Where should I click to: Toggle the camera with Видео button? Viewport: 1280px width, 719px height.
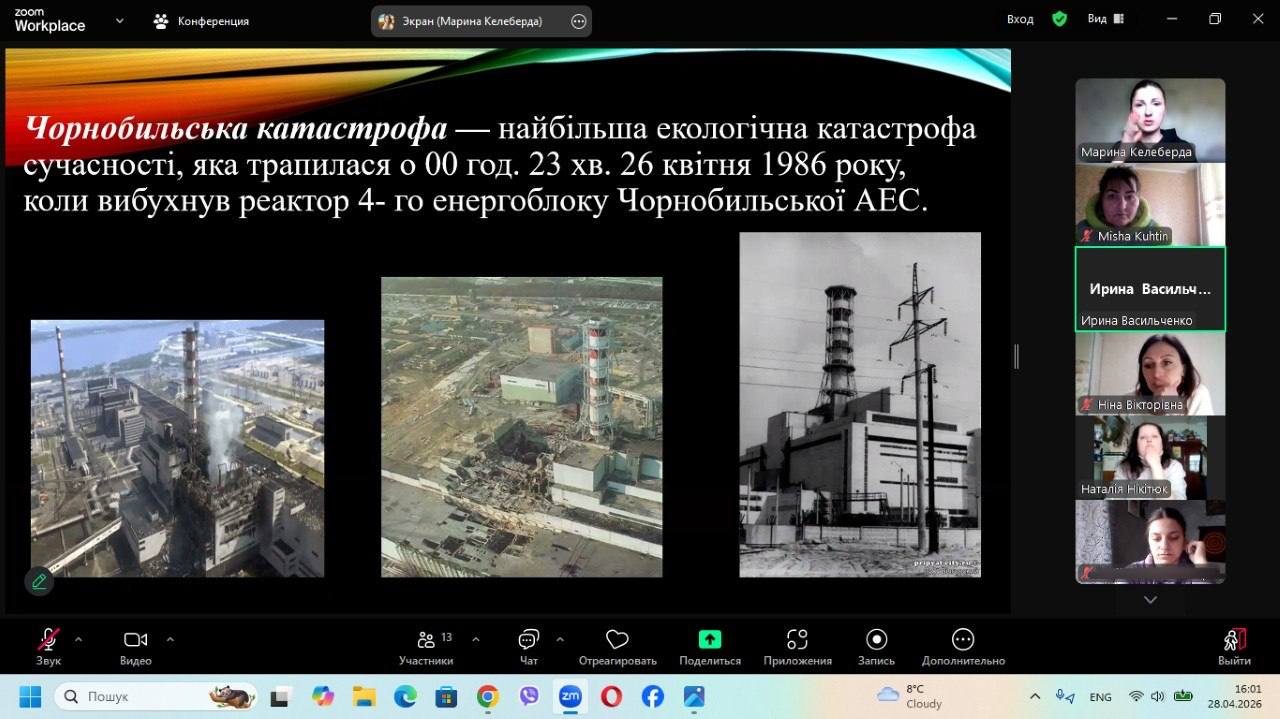[x=135, y=647]
